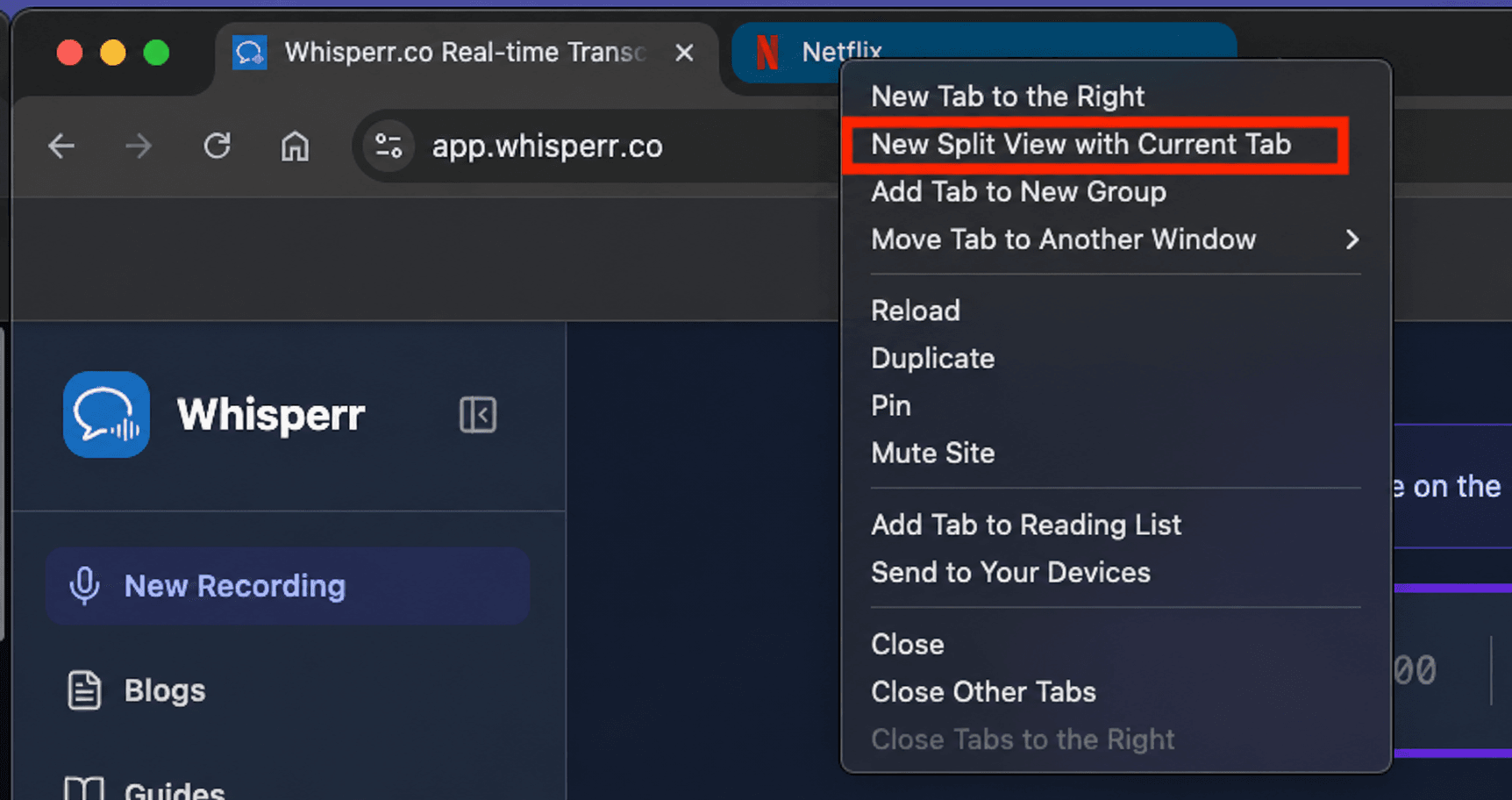
Task: Click the Netflix tab favicon
Action: click(767, 53)
